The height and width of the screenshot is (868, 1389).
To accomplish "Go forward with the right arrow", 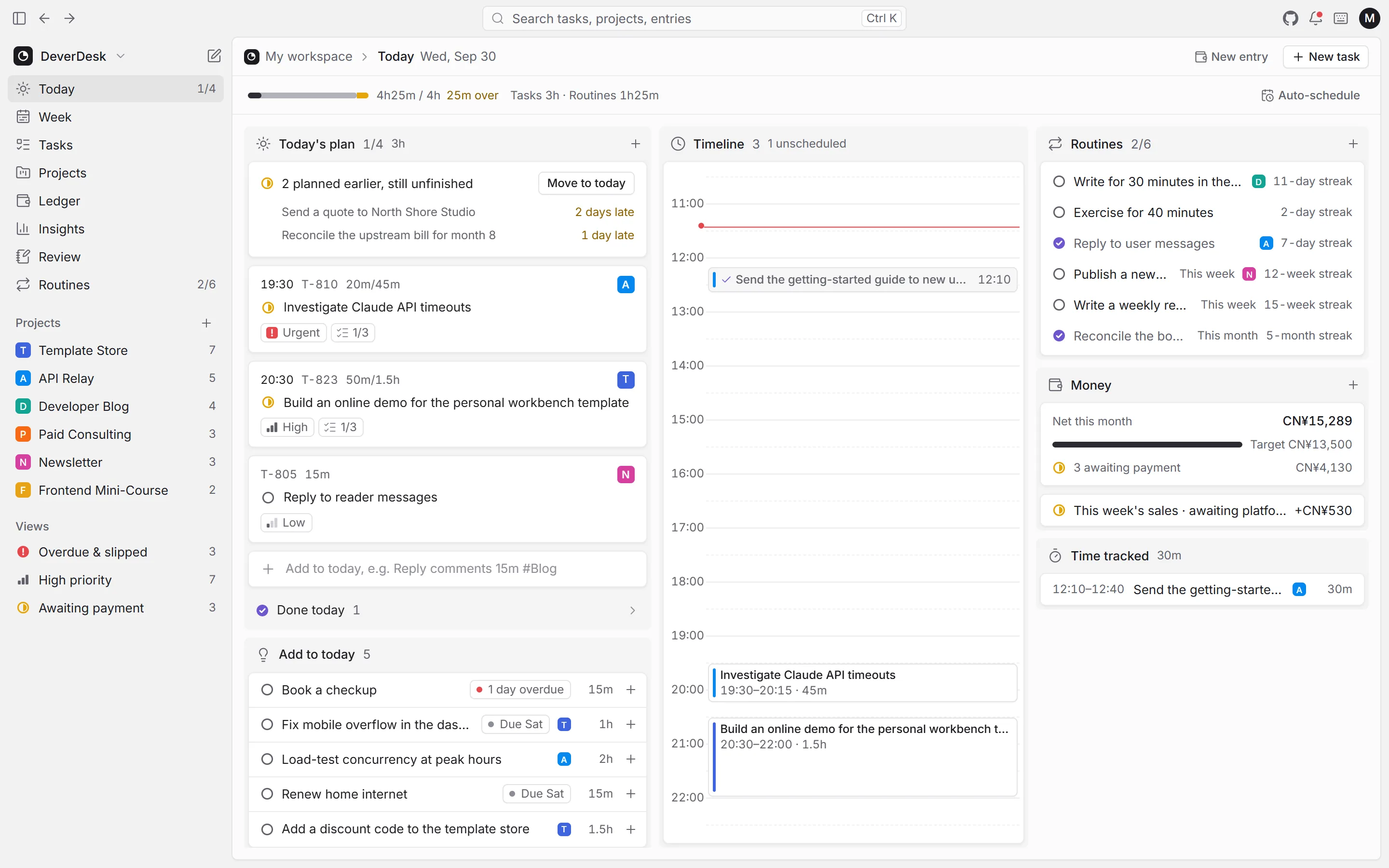I will click(69, 18).
